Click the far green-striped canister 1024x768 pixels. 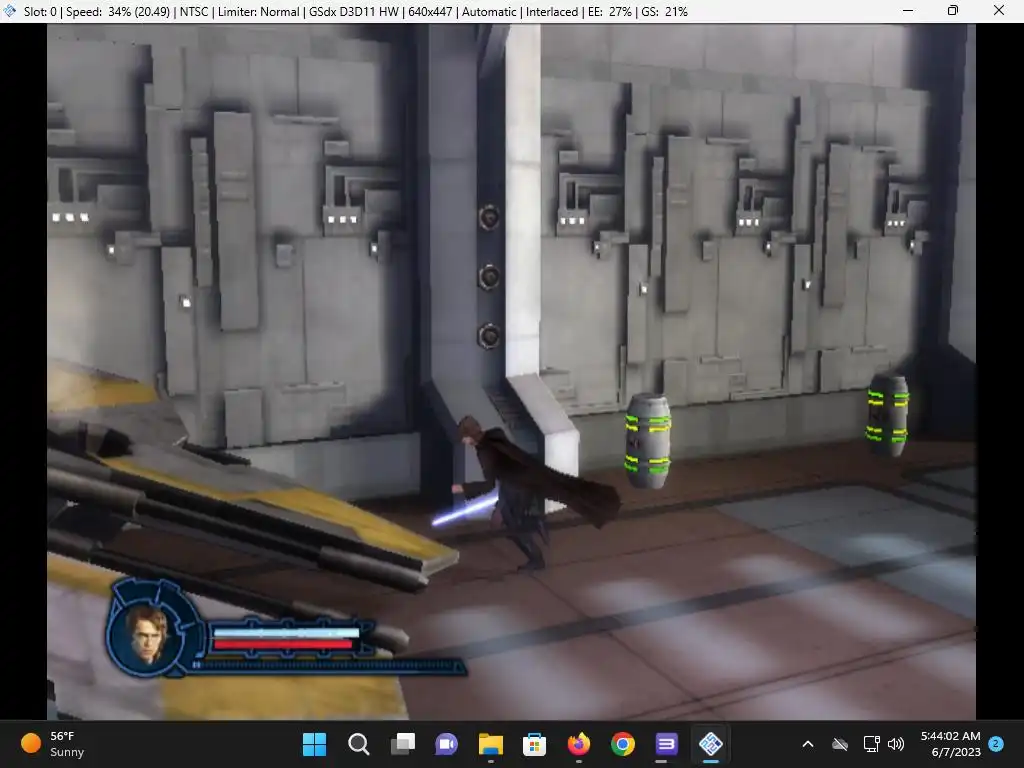coord(887,416)
